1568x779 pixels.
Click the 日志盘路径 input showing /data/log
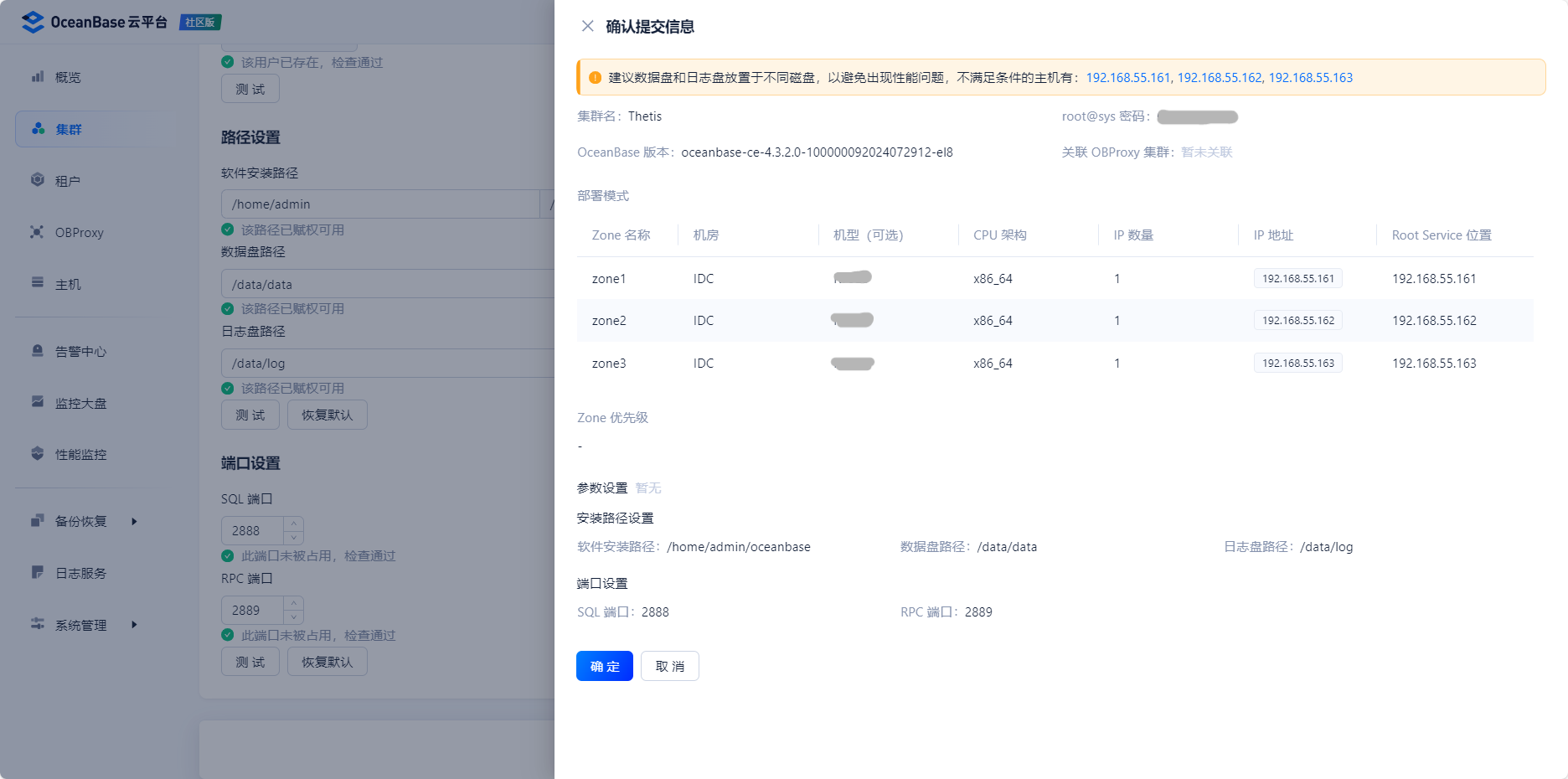pos(388,363)
